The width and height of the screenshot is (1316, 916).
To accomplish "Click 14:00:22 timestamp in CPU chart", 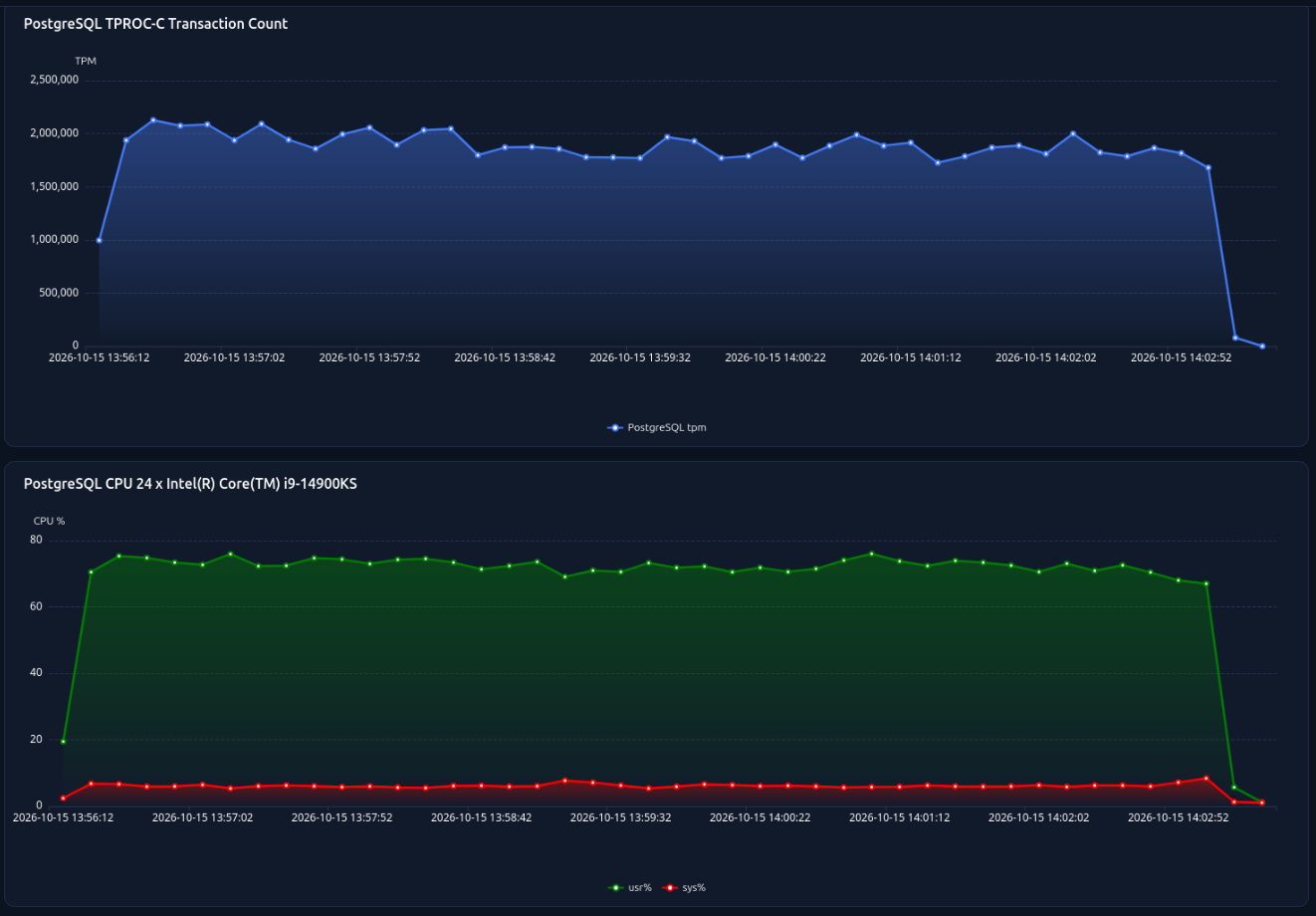I will pyautogui.click(x=760, y=817).
